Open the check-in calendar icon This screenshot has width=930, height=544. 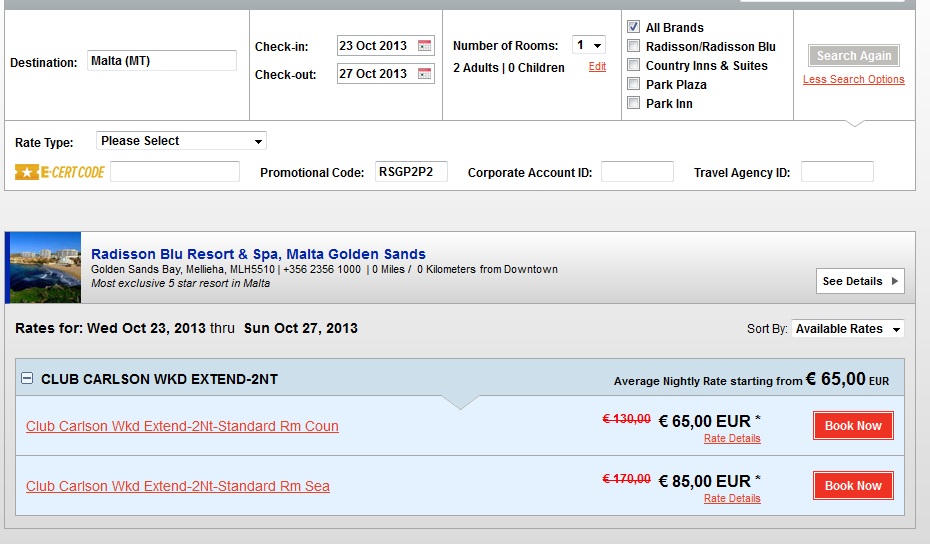click(x=425, y=46)
